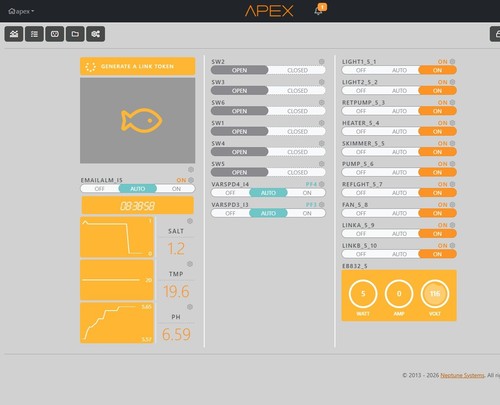Switch EMAILALM_I5 to ON
Screen dimensions: 500x405
(176, 189)
